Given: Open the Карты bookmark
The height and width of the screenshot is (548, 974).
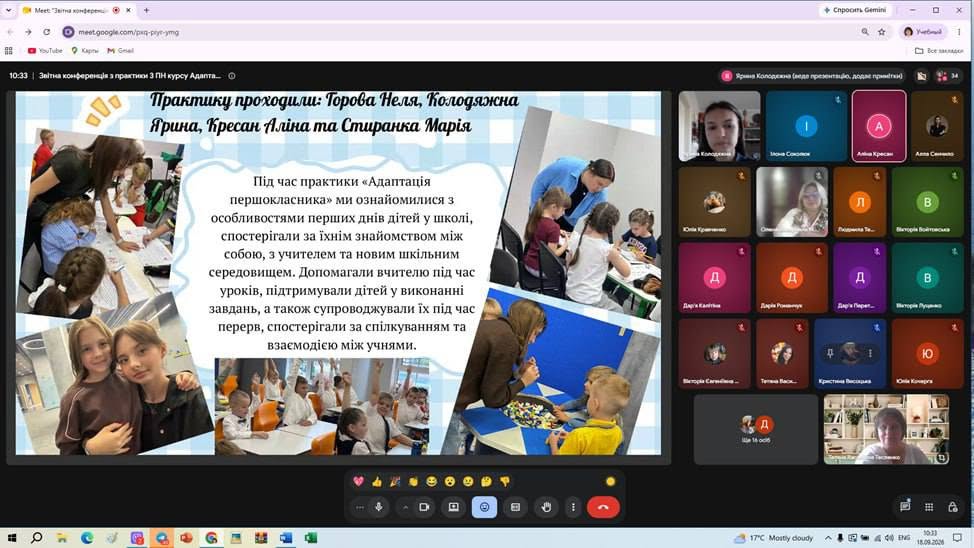Looking at the screenshot, I should pyautogui.click(x=85, y=50).
